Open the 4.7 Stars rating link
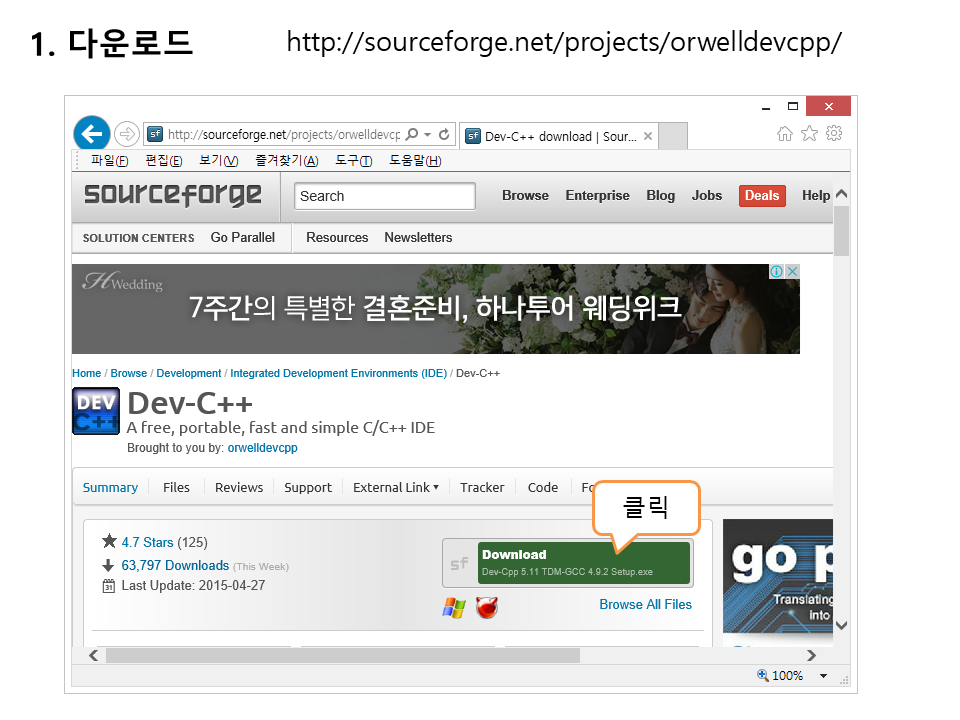Viewport: 960px width, 720px height. tap(147, 542)
